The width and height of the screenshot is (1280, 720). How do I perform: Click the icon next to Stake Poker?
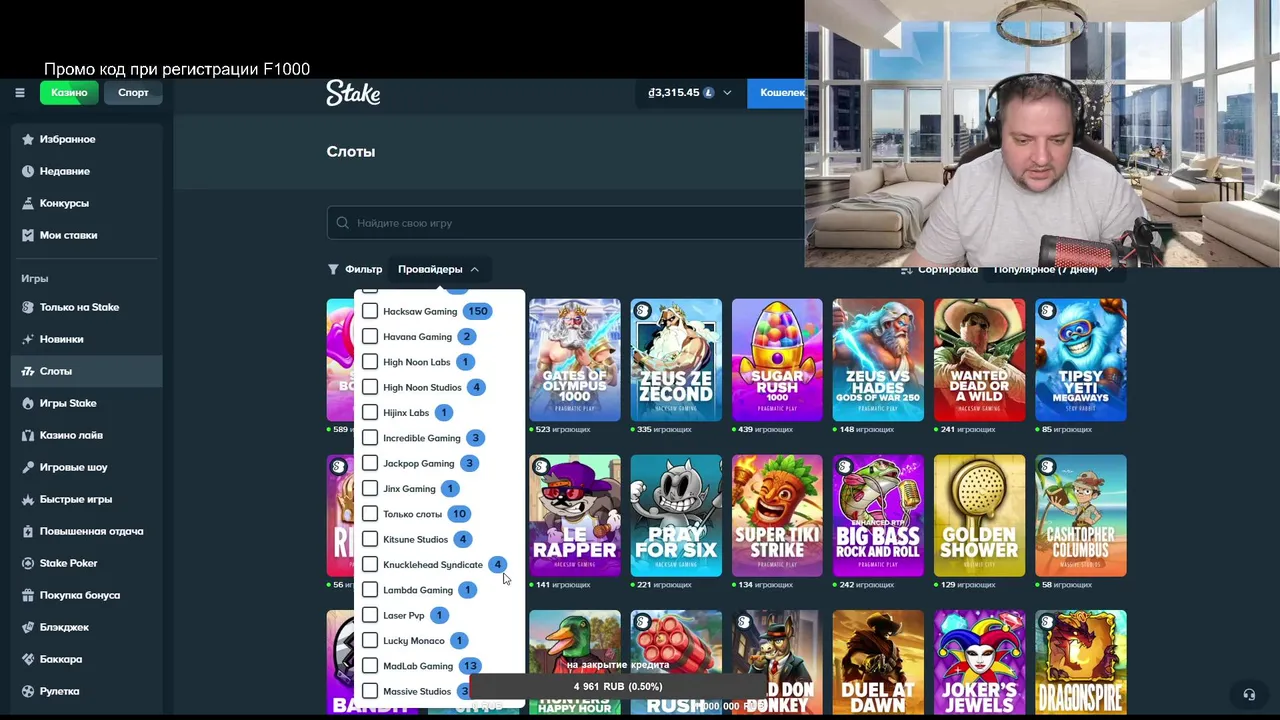point(28,563)
